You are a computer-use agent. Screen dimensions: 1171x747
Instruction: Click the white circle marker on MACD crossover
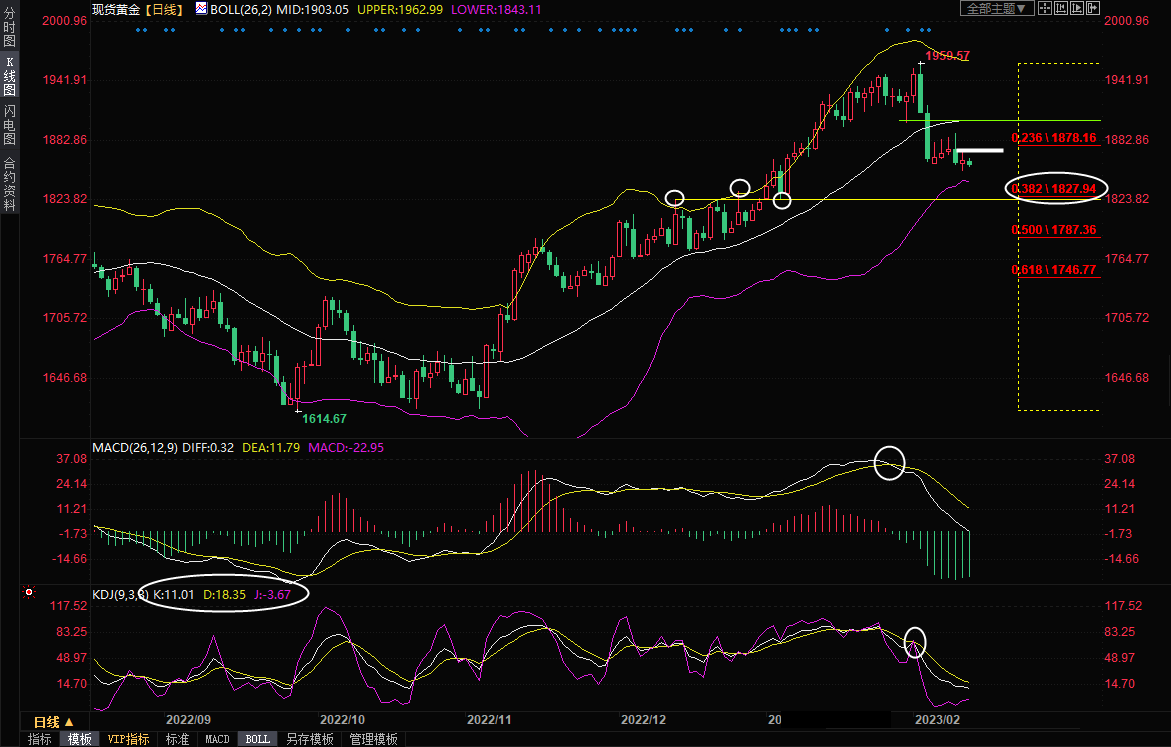tap(889, 463)
